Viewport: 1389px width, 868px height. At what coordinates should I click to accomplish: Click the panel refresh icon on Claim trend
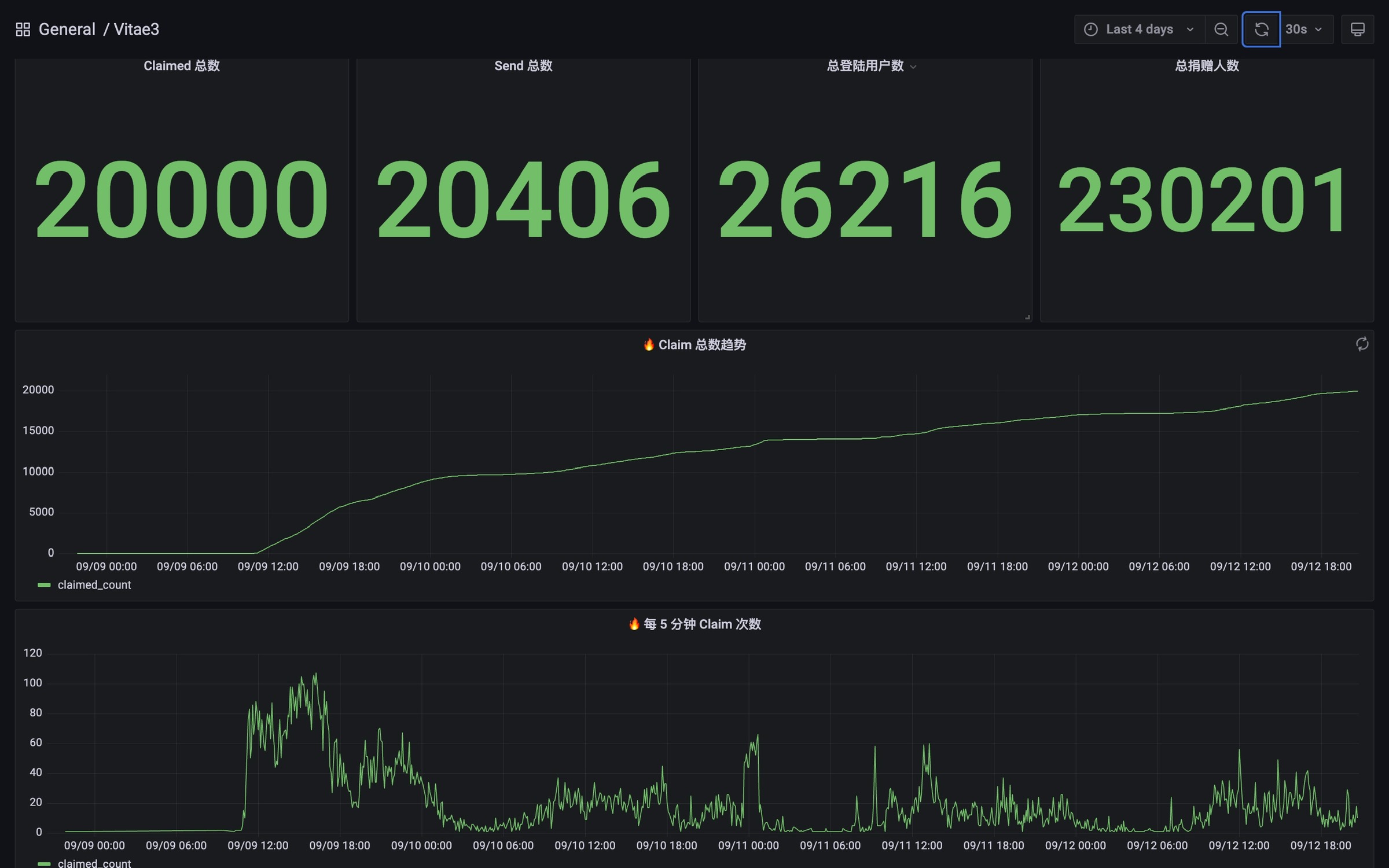1362,344
